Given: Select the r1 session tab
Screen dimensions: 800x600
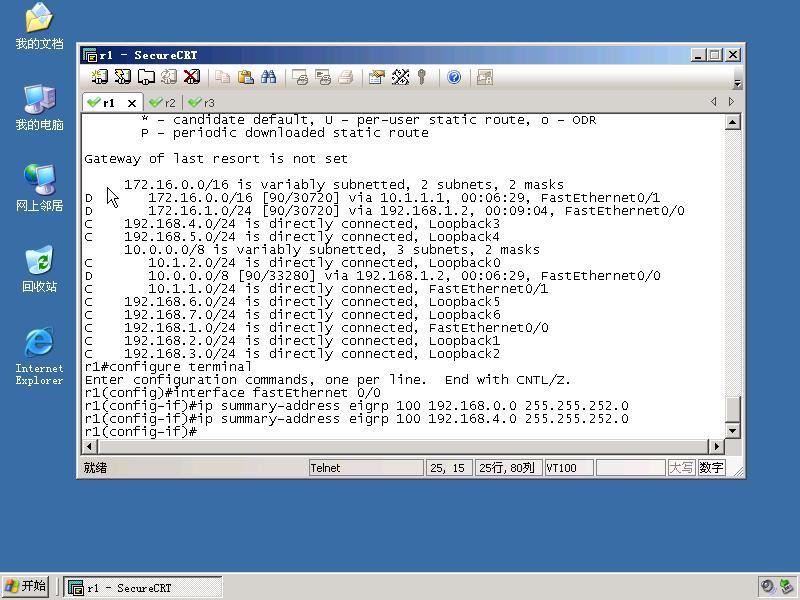Looking at the screenshot, I should pyautogui.click(x=108, y=103).
